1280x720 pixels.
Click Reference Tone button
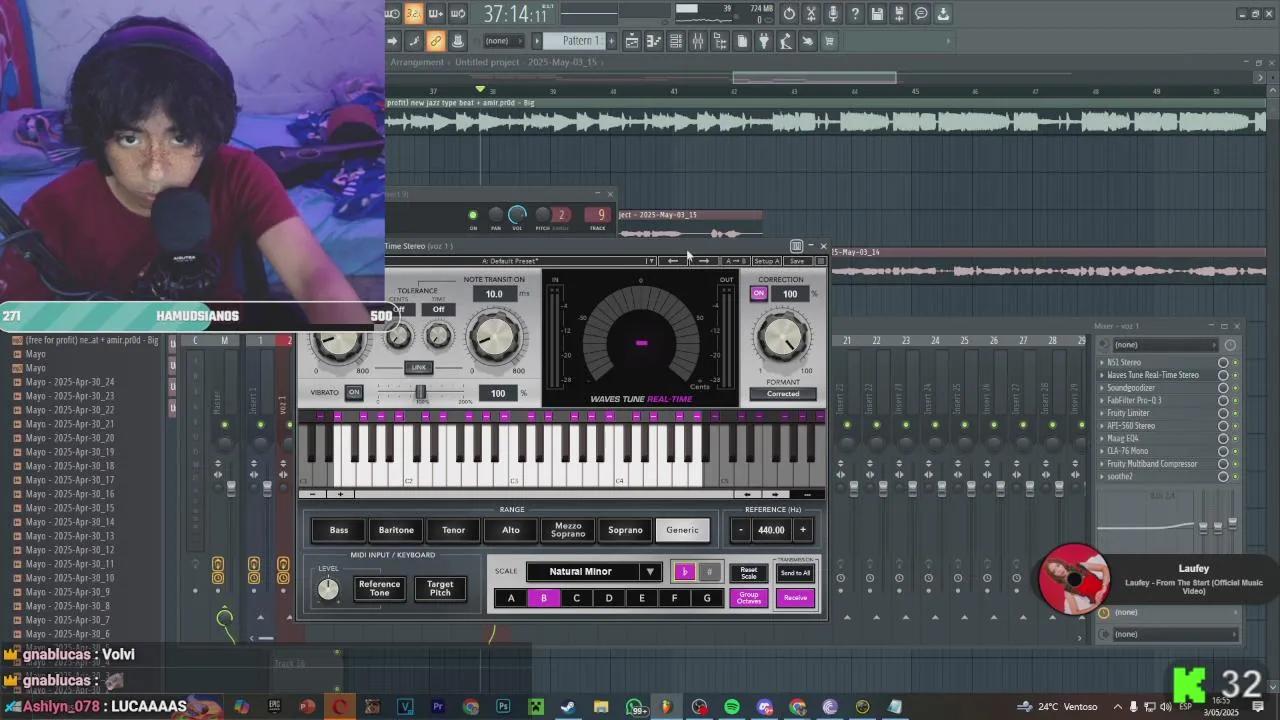pyautogui.click(x=379, y=588)
